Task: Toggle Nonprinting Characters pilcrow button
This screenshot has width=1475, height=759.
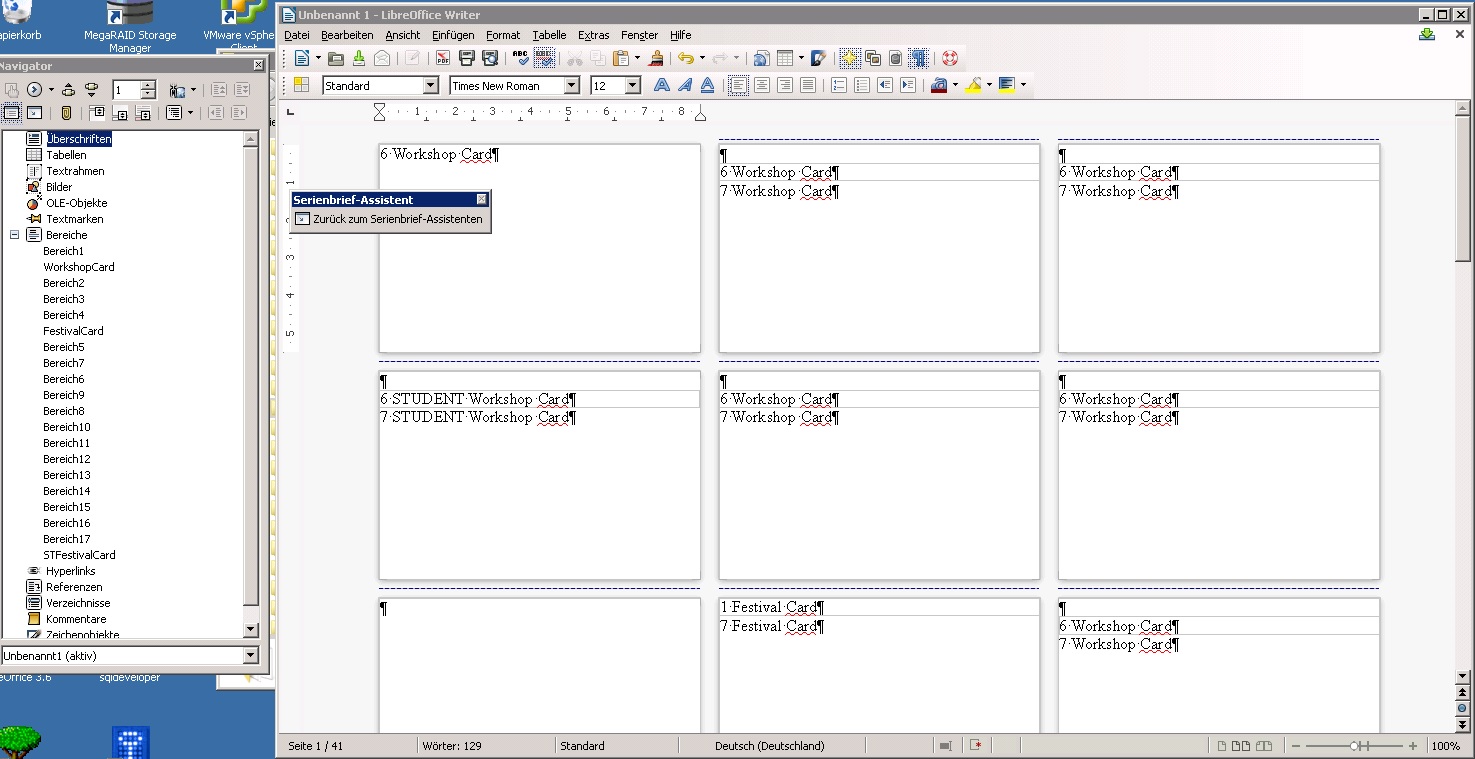Action: coord(918,58)
